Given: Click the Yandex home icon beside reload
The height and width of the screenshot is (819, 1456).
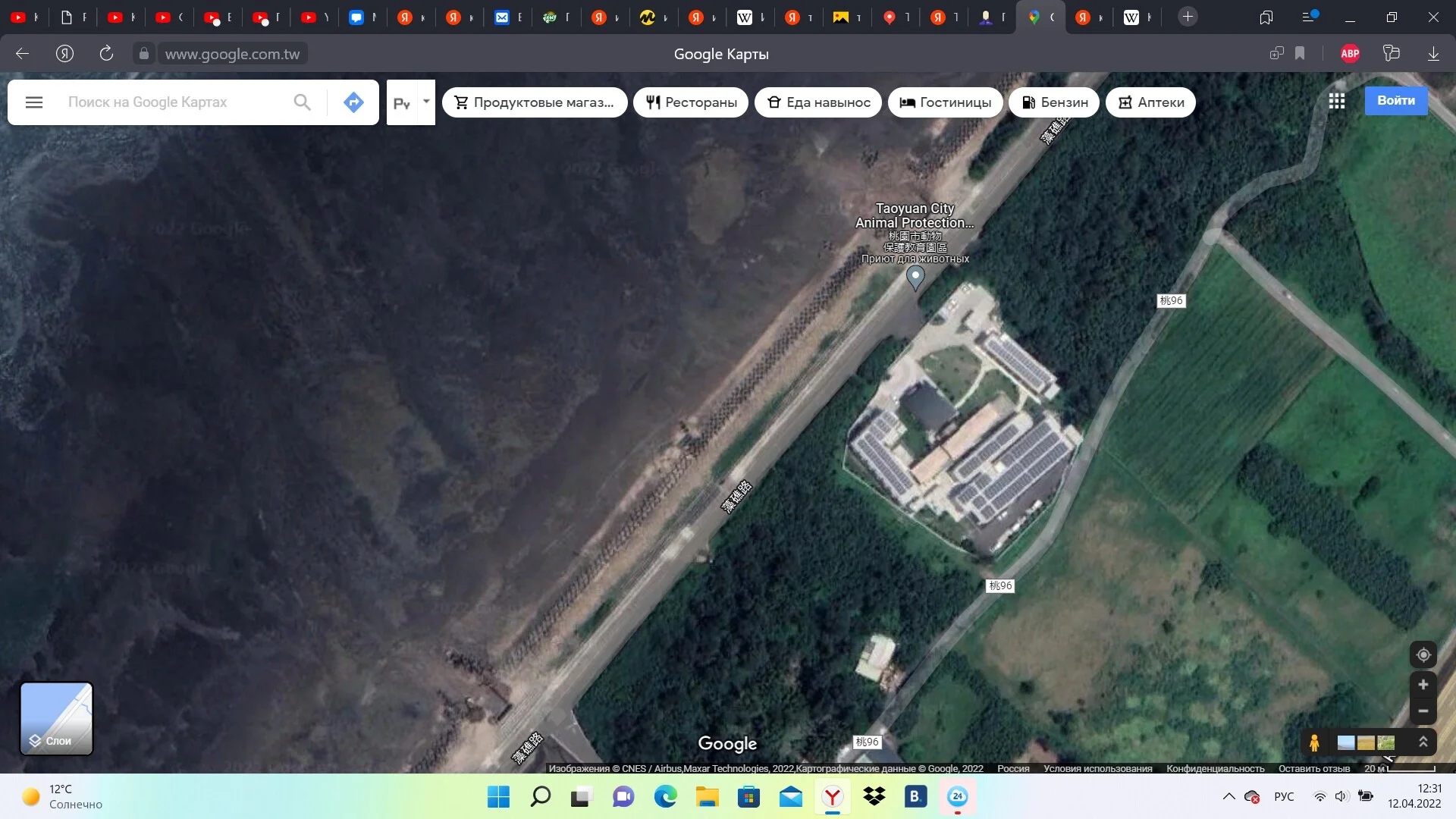Looking at the screenshot, I should pyautogui.click(x=64, y=54).
